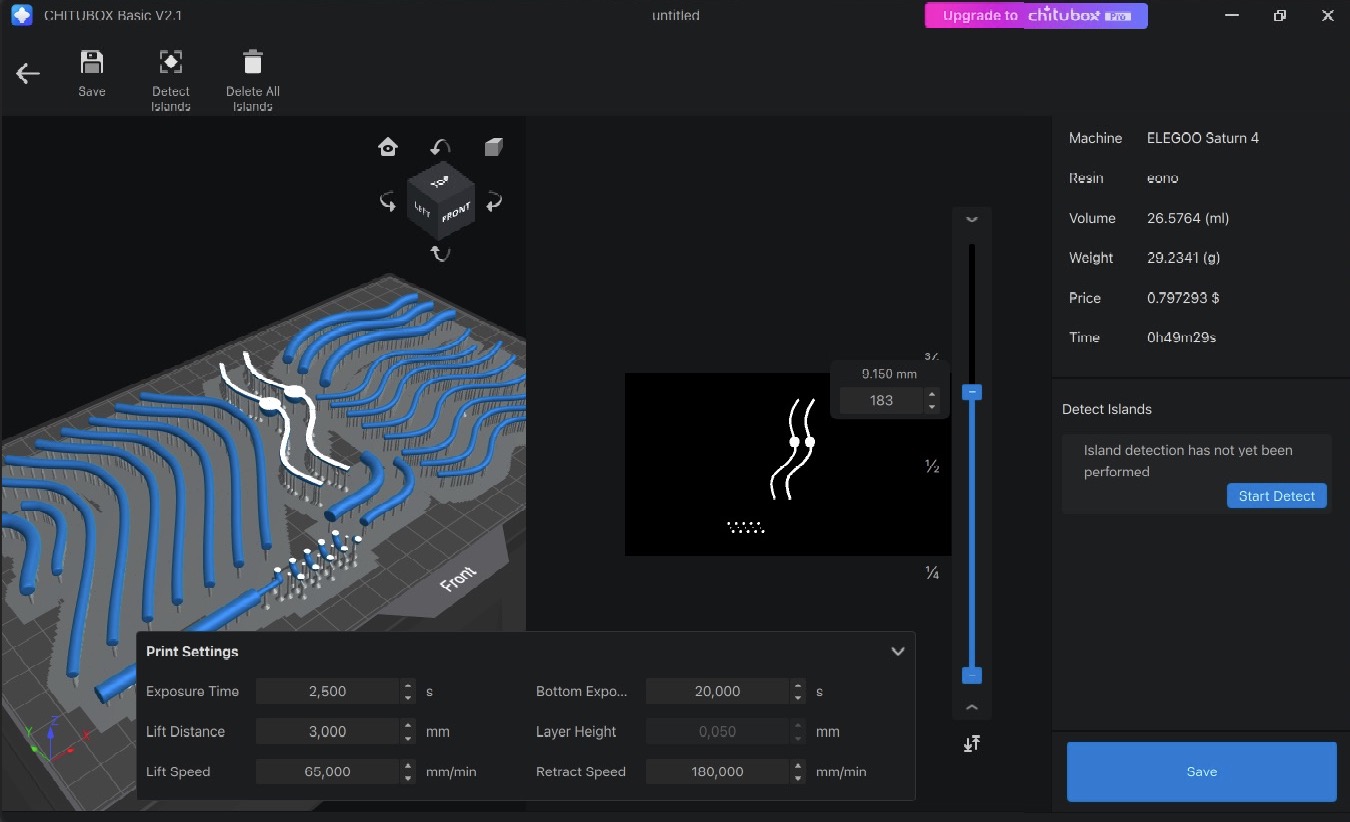Decrease layer number 183 with stepper
1350x822 pixels.
click(x=932, y=406)
